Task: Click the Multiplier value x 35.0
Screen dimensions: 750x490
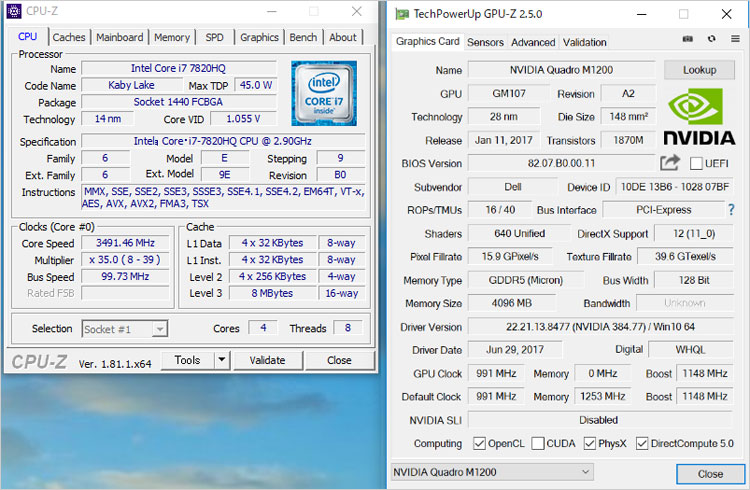Action: [x=125, y=260]
